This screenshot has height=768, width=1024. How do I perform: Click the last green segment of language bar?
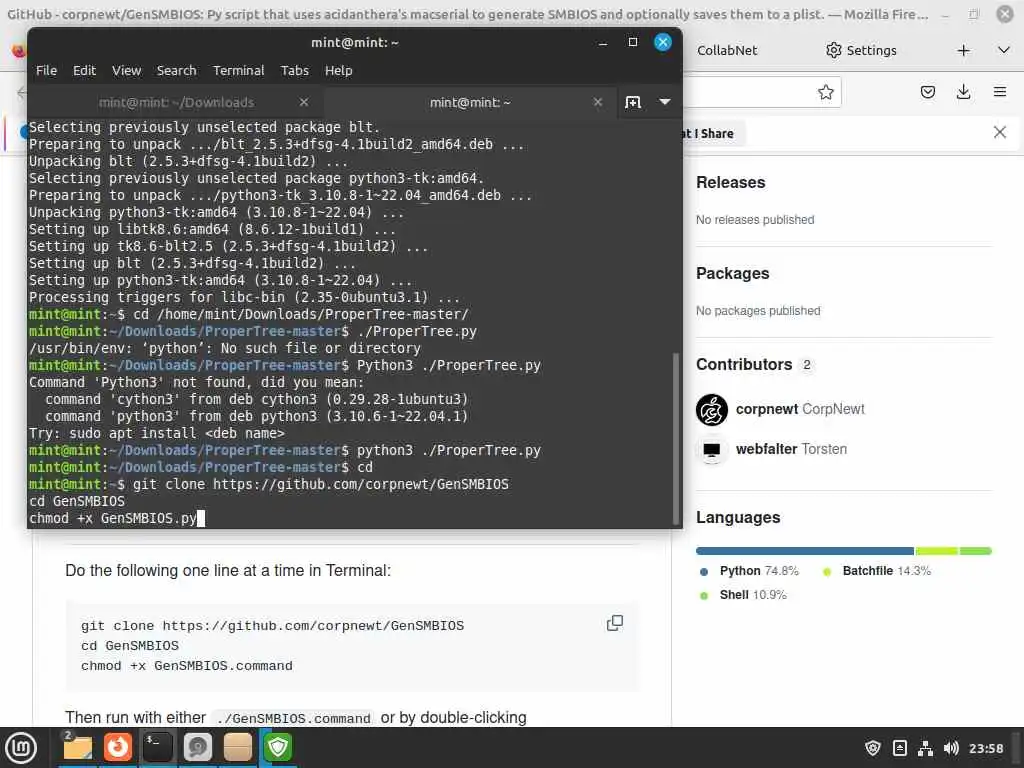(x=976, y=551)
